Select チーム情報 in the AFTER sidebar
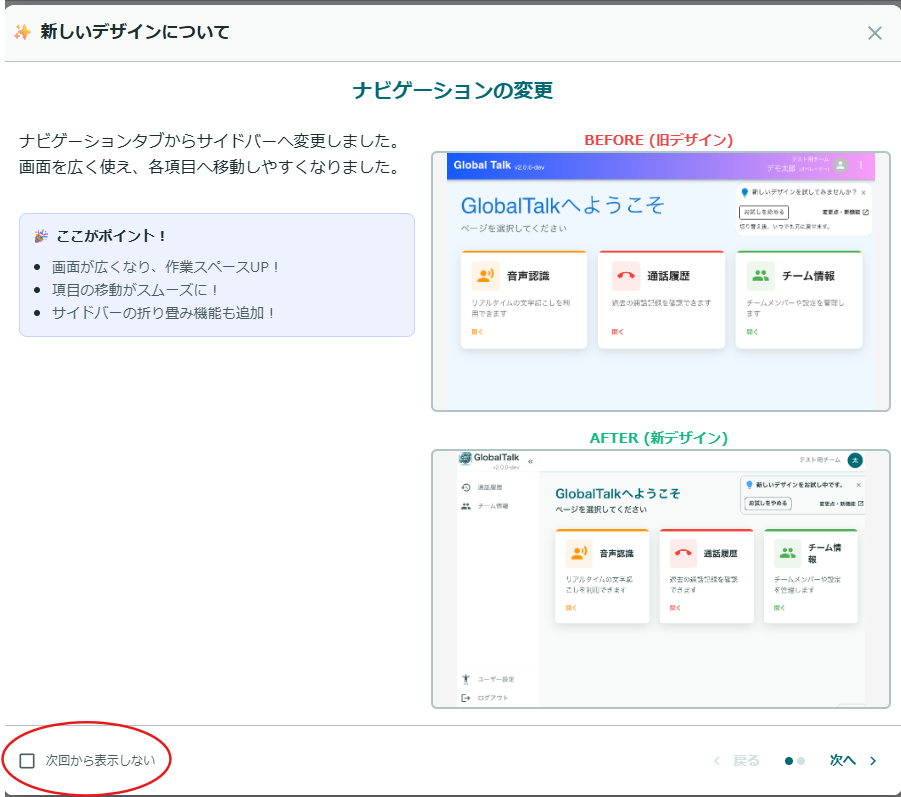Screen dimensions: 901x797 [492, 506]
